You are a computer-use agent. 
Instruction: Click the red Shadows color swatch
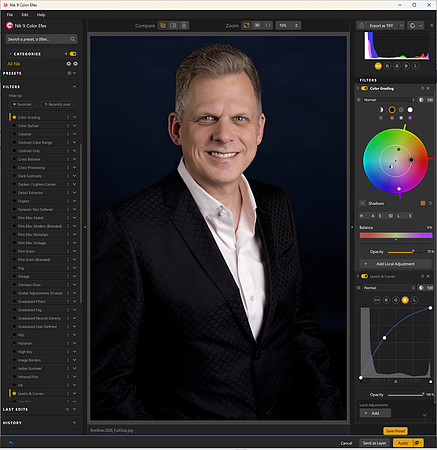coord(423,203)
